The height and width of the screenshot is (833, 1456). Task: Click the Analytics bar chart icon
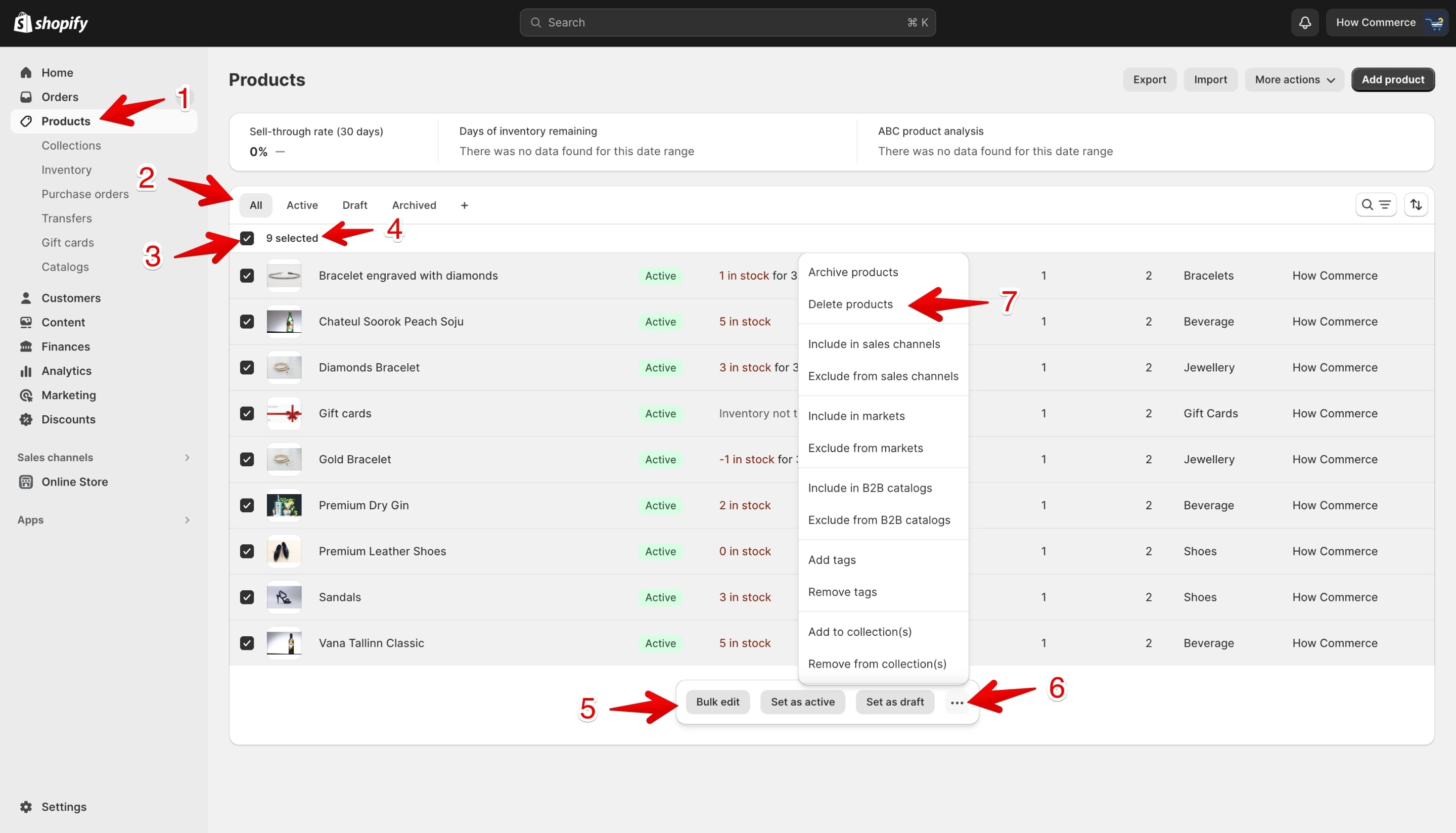click(x=26, y=371)
